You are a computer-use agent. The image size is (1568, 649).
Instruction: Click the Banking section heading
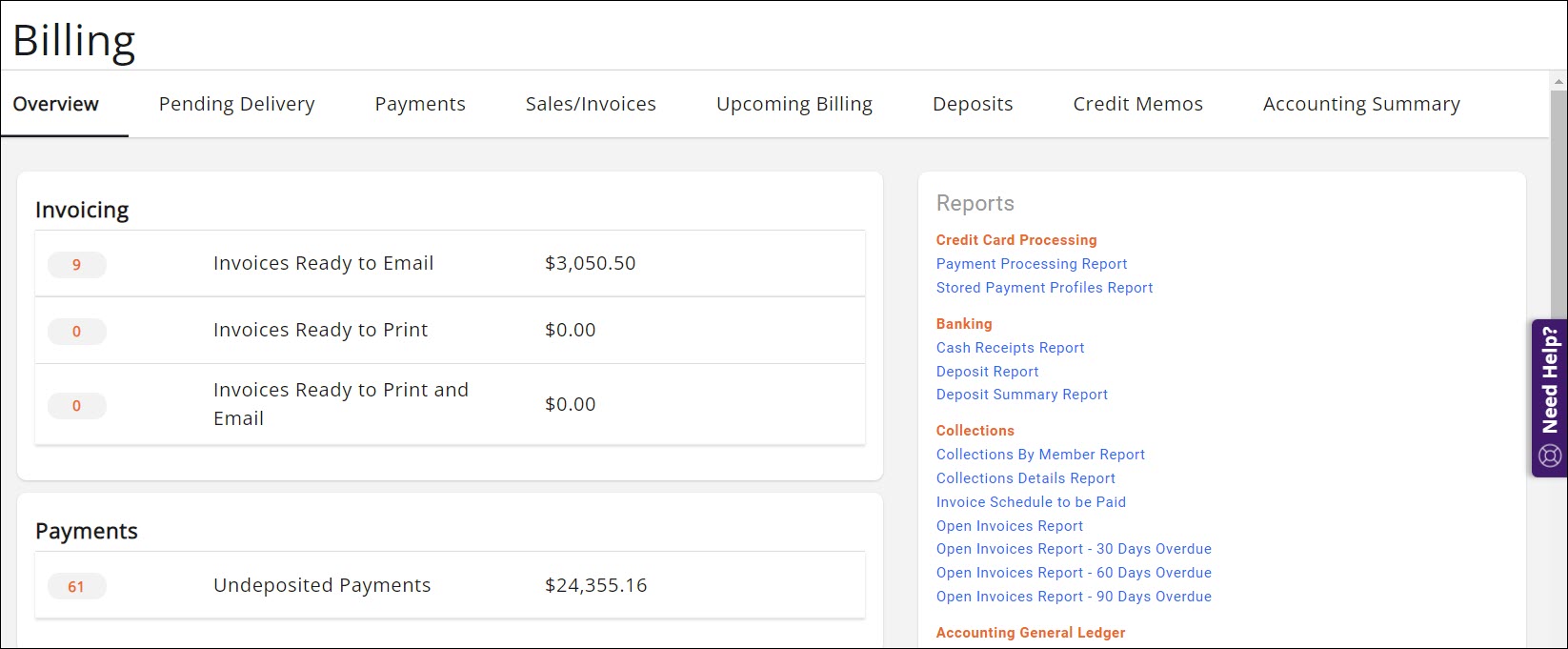click(964, 324)
